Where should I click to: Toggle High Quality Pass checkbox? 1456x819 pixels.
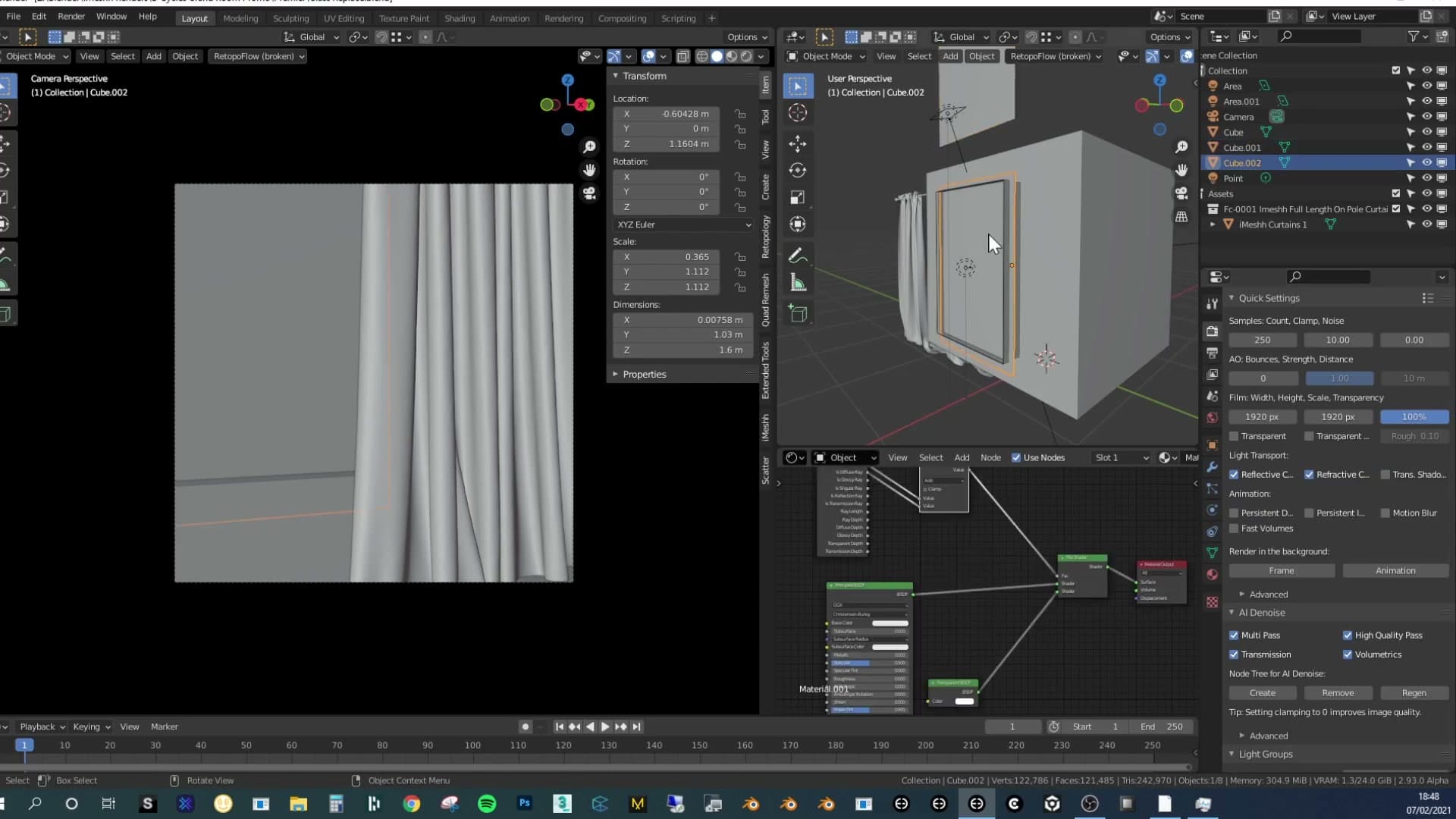1348,635
